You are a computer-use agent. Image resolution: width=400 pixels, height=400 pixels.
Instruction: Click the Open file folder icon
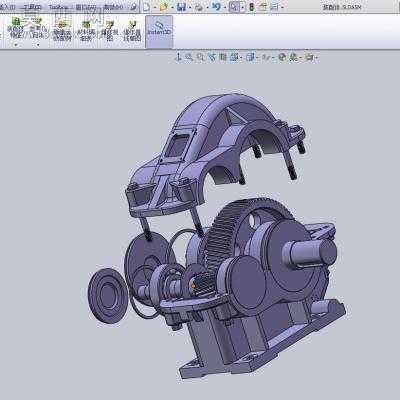pyautogui.click(x=163, y=7)
